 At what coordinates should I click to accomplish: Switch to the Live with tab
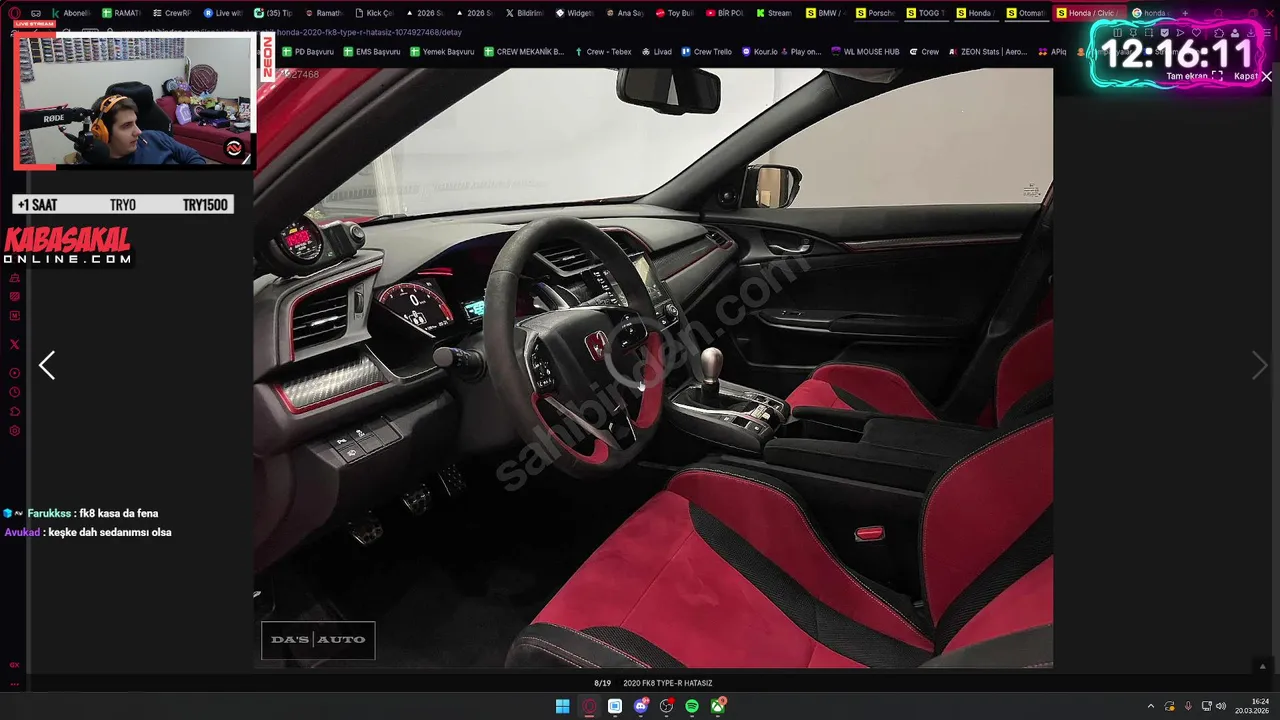coord(222,13)
